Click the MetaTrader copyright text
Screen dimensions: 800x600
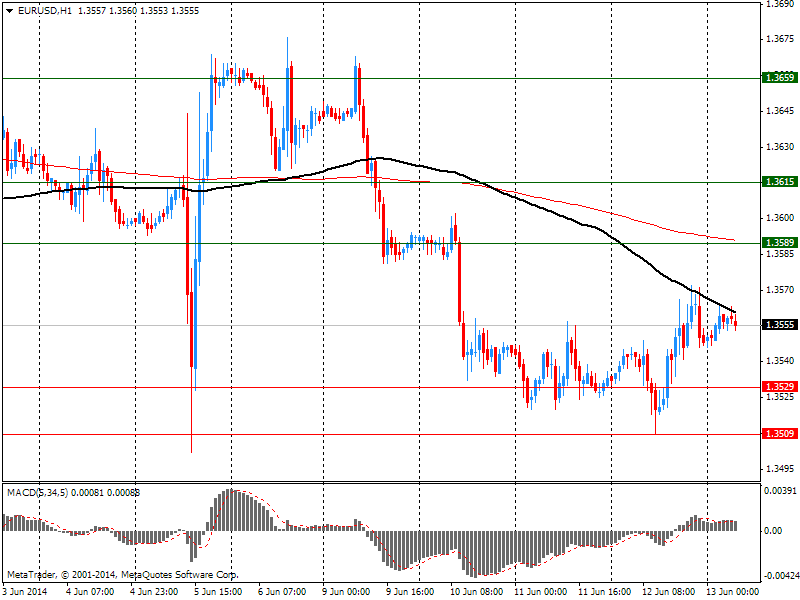pyautogui.click(x=122, y=574)
